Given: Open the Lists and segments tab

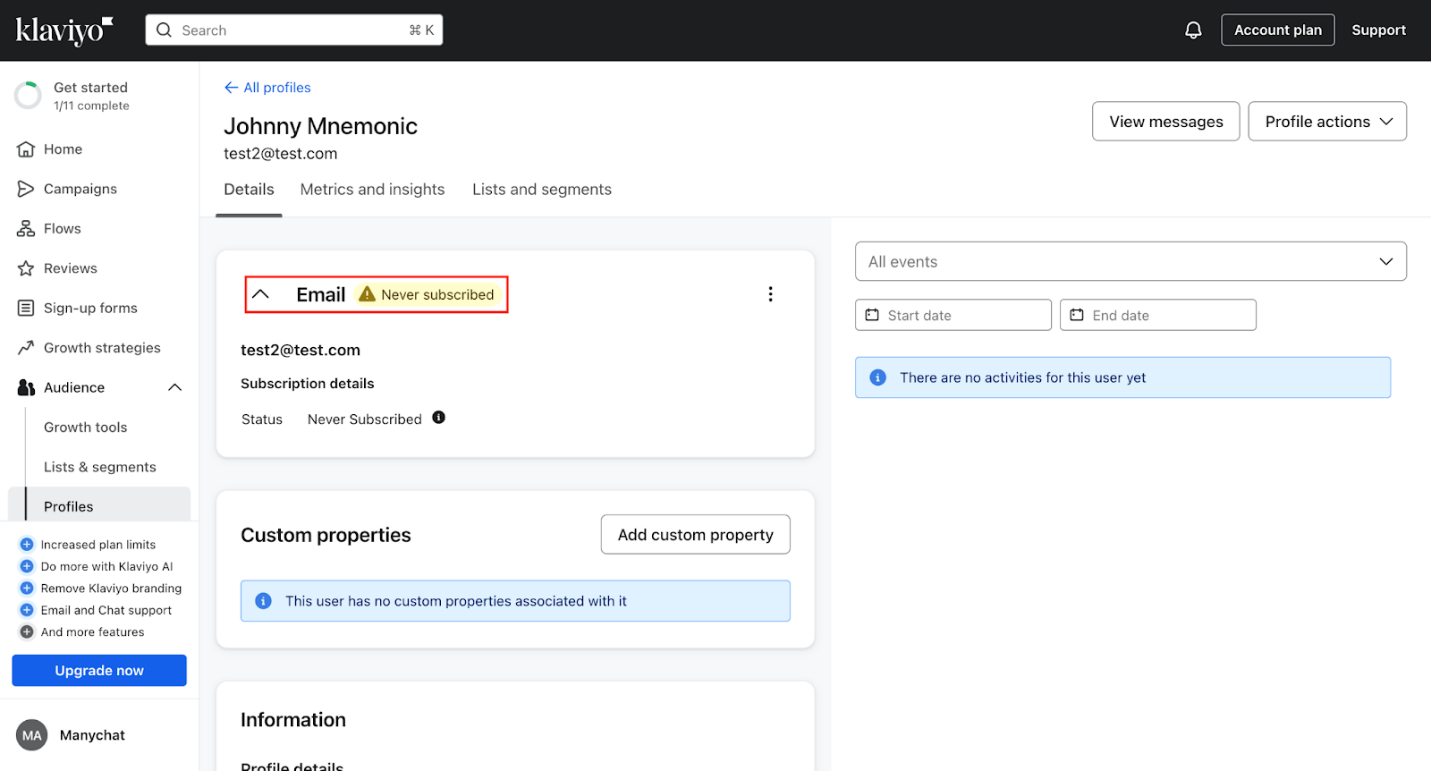Looking at the screenshot, I should tap(542, 189).
